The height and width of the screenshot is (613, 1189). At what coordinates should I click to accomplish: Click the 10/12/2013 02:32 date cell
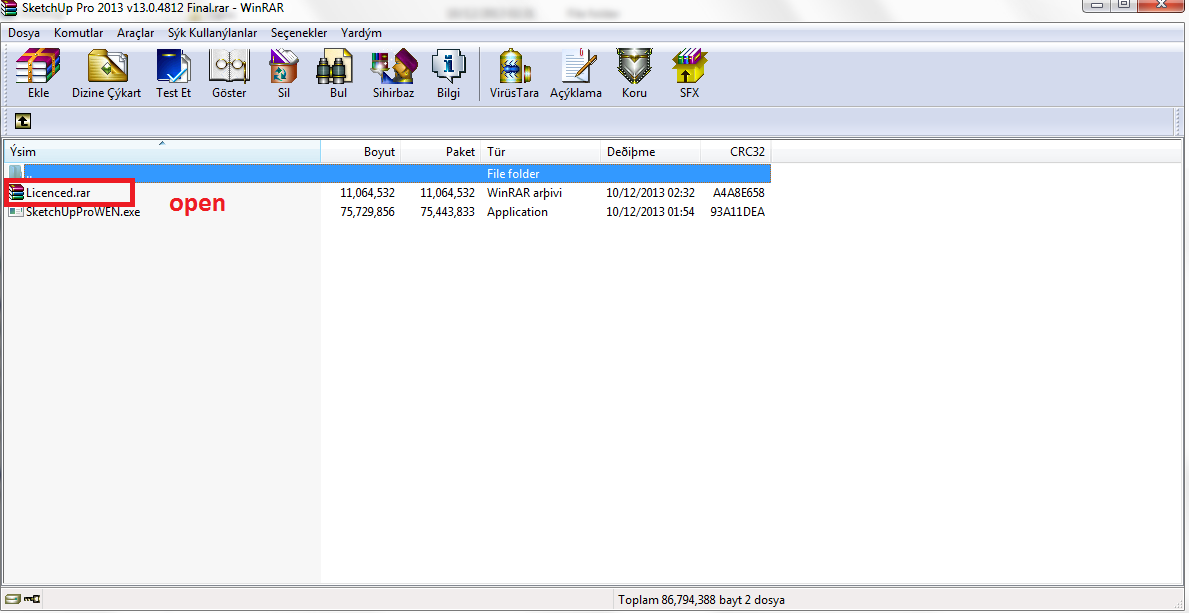[x=651, y=193]
